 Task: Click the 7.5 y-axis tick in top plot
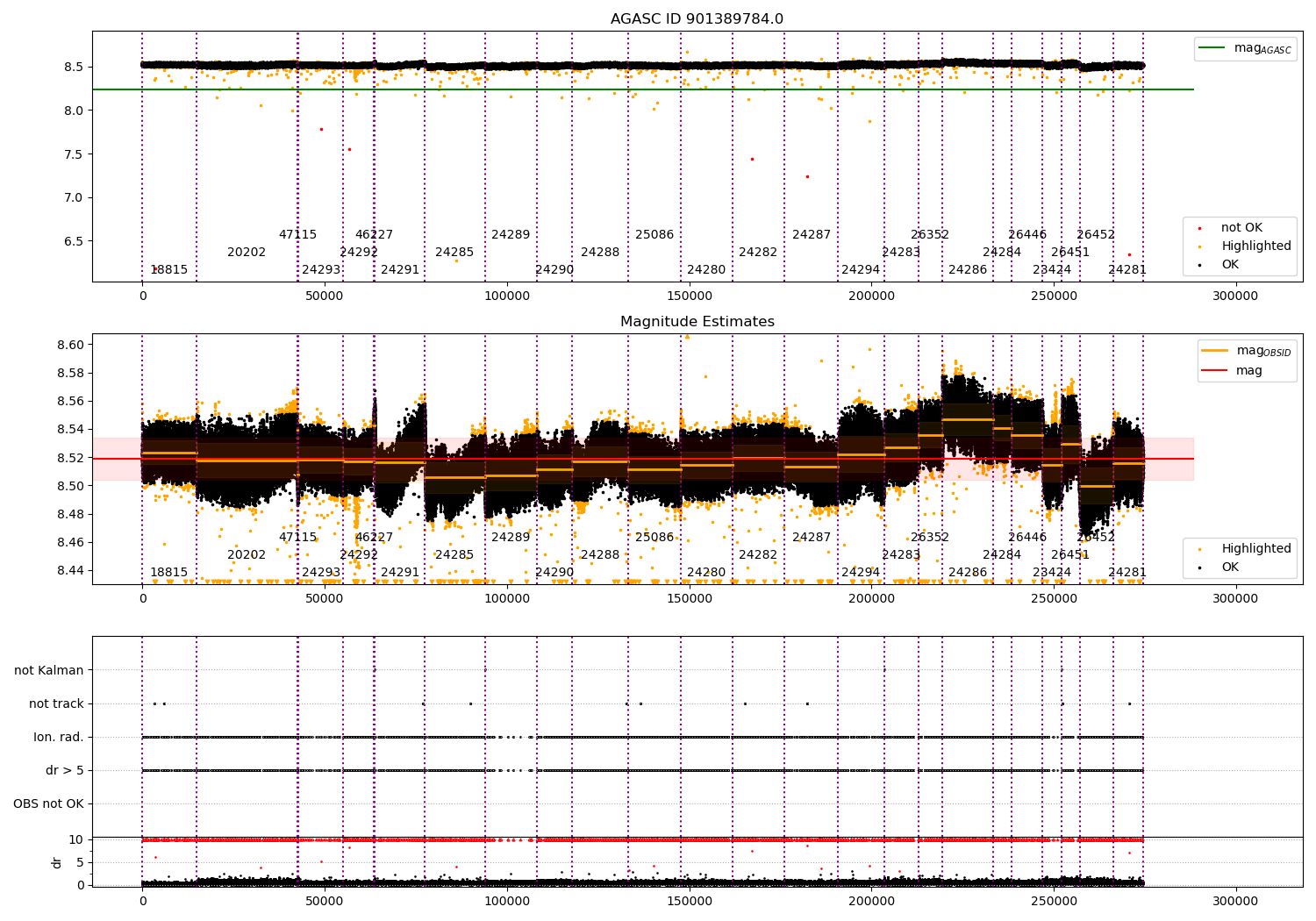(74, 154)
